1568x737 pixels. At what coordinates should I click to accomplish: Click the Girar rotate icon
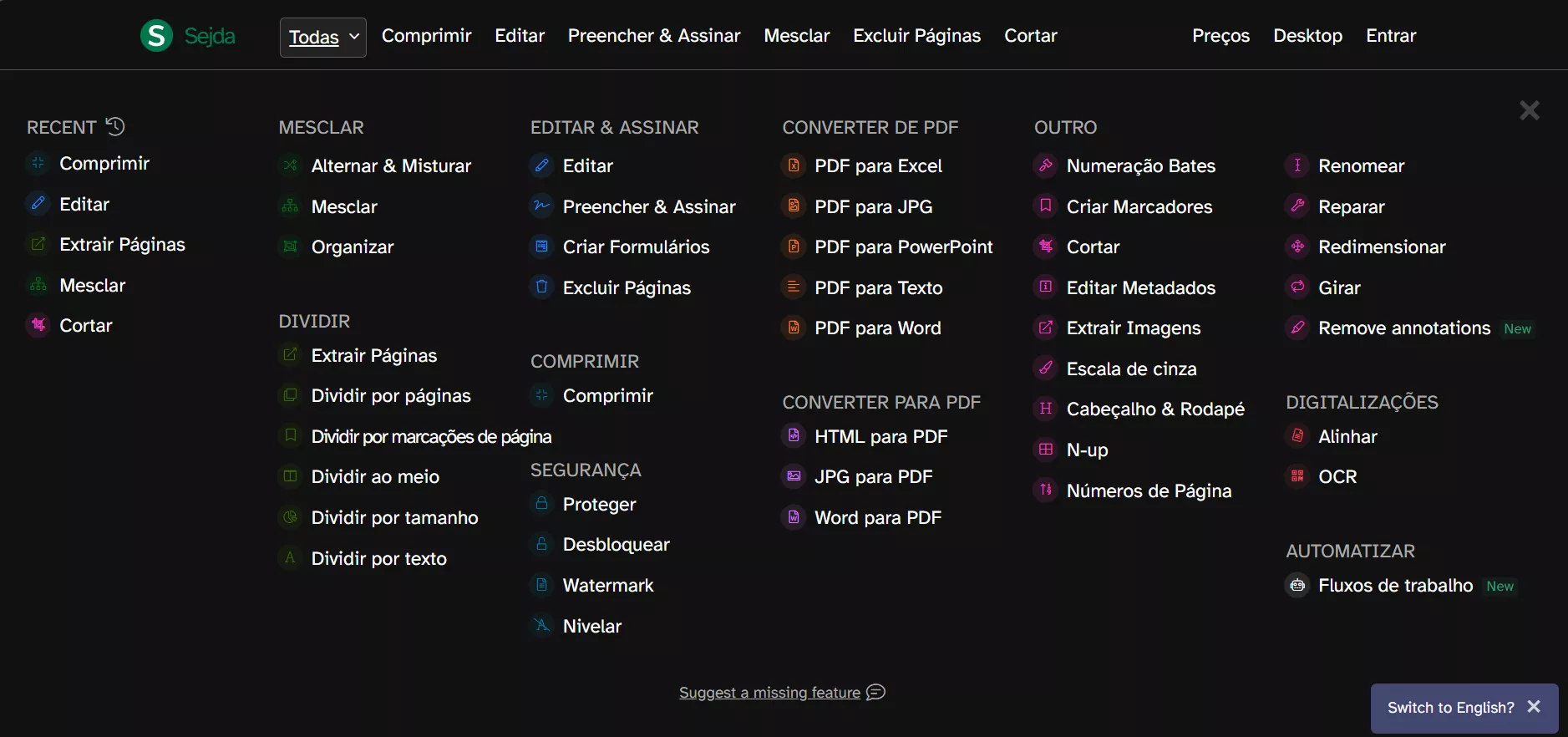1297,287
